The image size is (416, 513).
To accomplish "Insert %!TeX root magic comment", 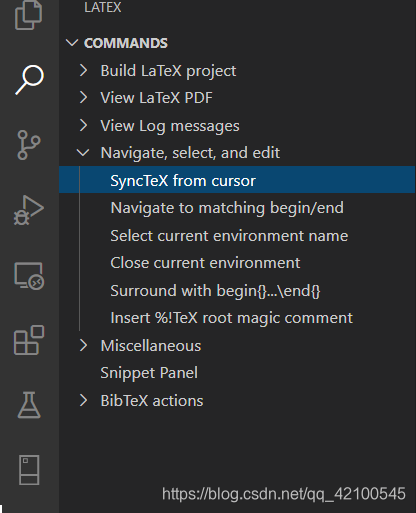I will [232, 318].
